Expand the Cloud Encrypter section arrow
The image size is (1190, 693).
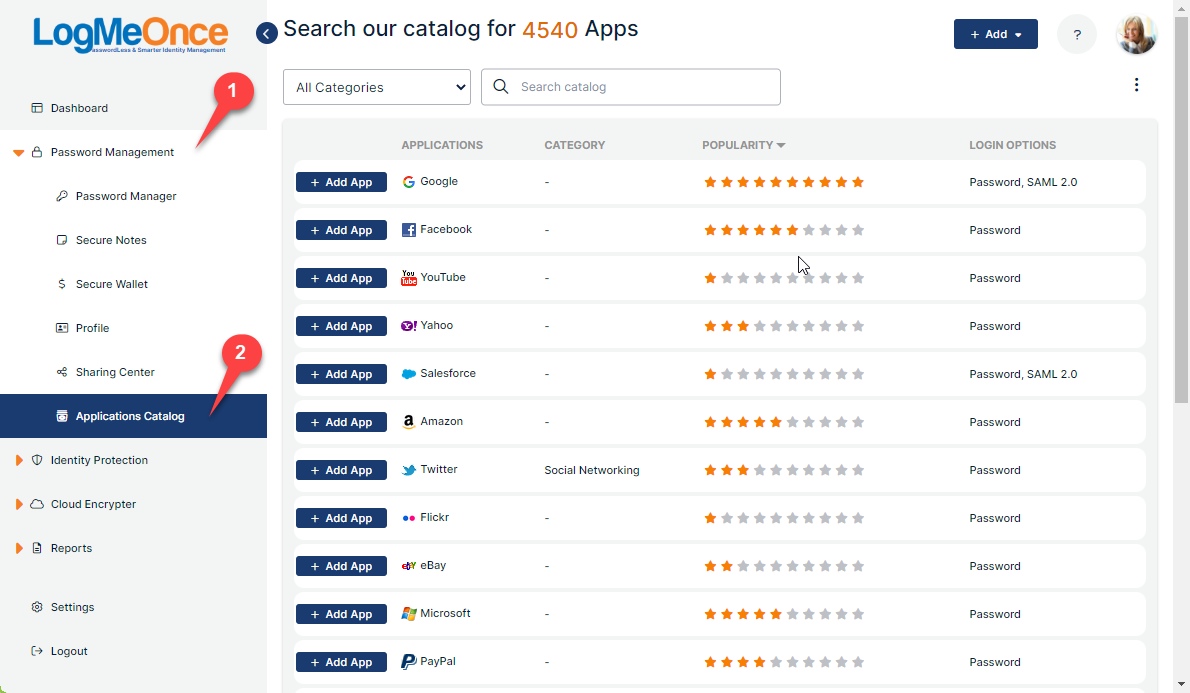(x=19, y=504)
